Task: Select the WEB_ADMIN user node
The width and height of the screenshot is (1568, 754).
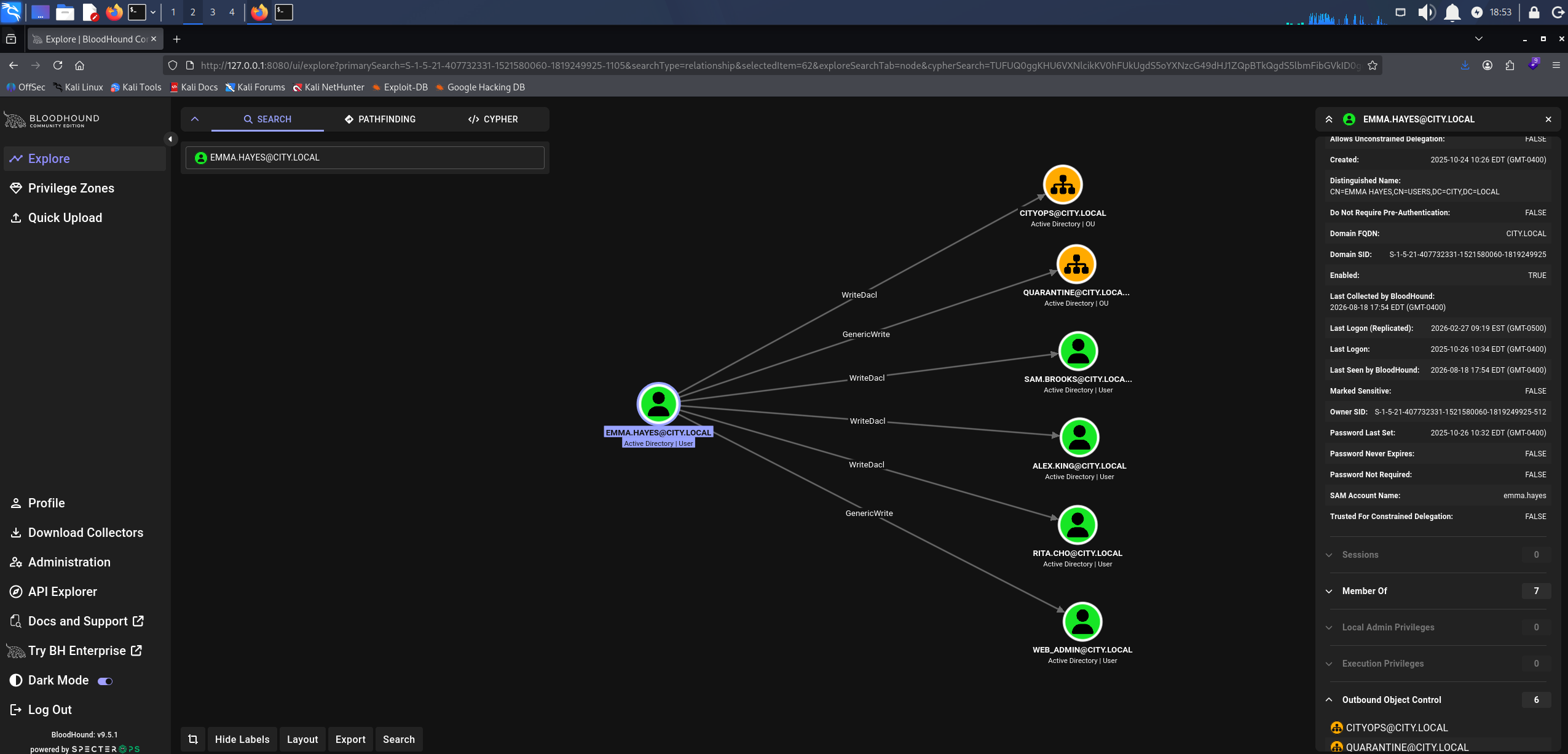Action: 1082,621
